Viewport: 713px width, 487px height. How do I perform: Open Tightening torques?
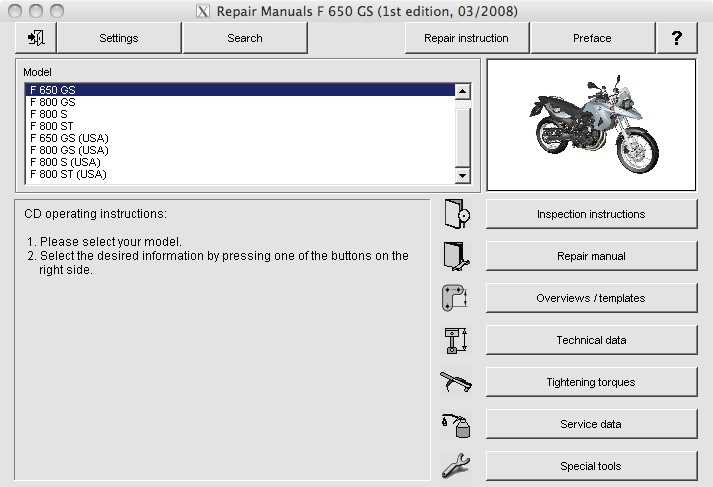point(591,382)
